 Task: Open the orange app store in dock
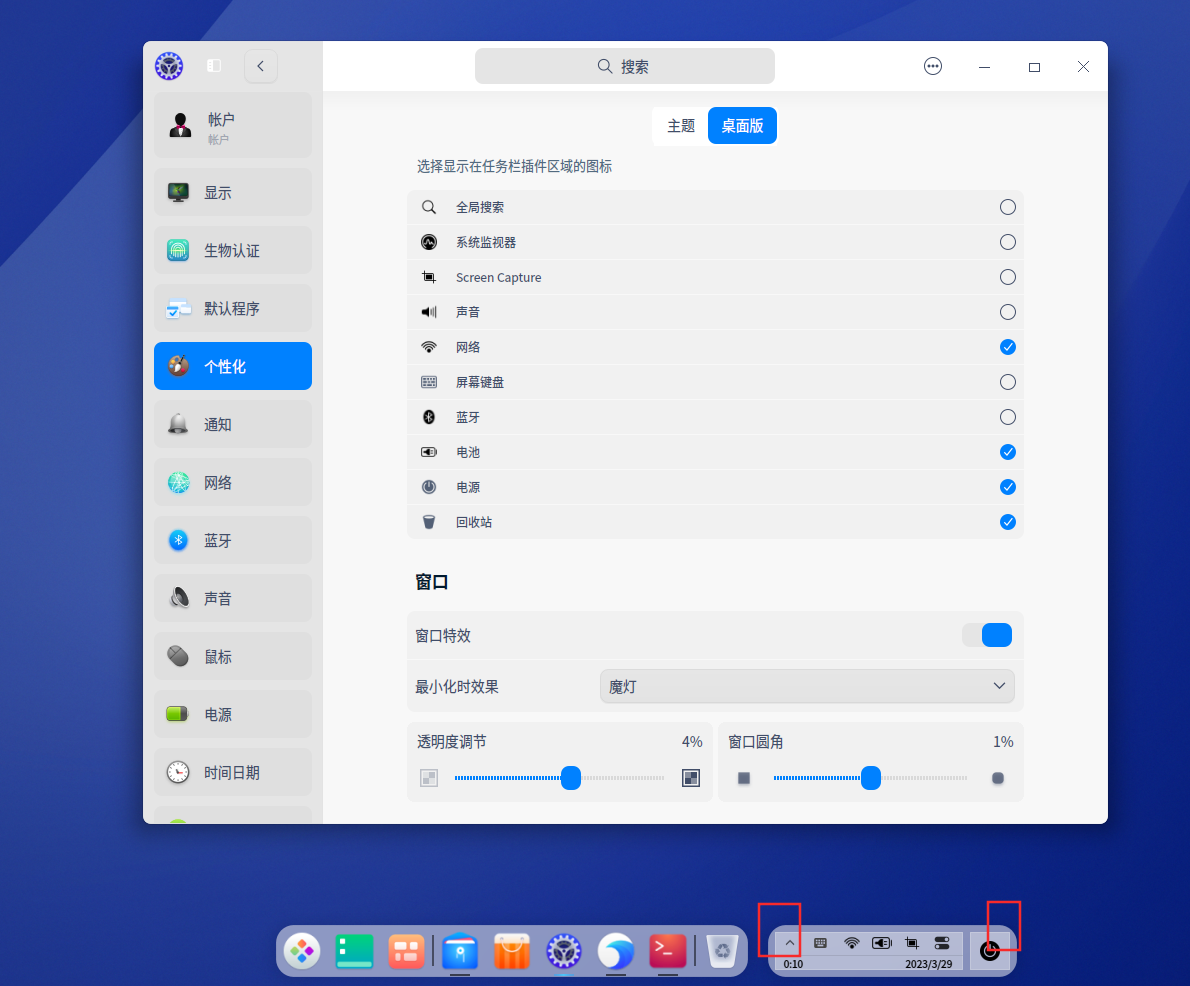[x=512, y=951]
